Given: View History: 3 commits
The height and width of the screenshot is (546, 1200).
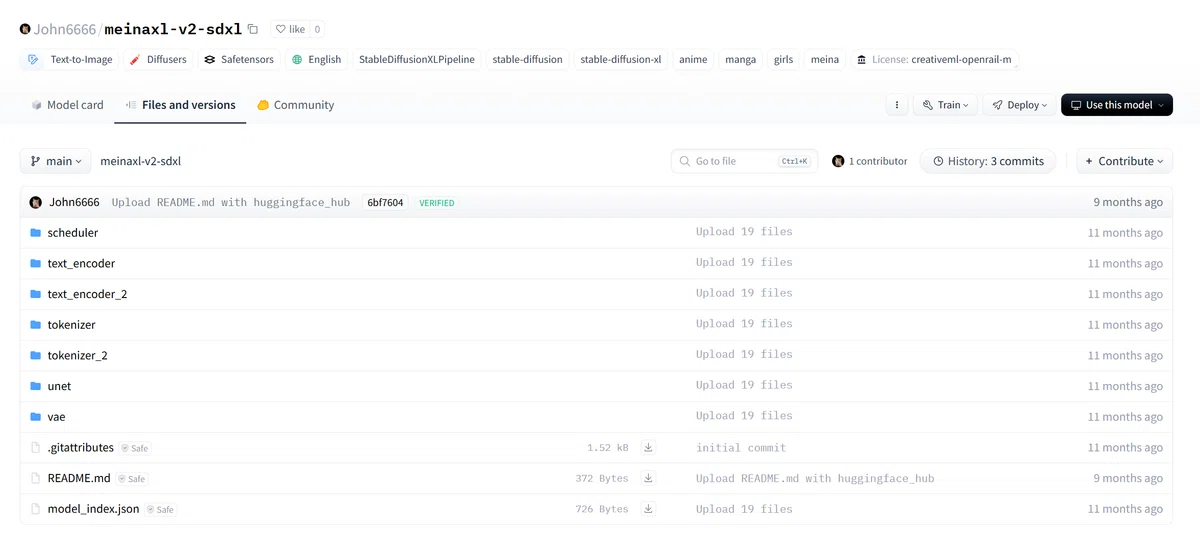Looking at the screenshot, I should pos(988,161).
